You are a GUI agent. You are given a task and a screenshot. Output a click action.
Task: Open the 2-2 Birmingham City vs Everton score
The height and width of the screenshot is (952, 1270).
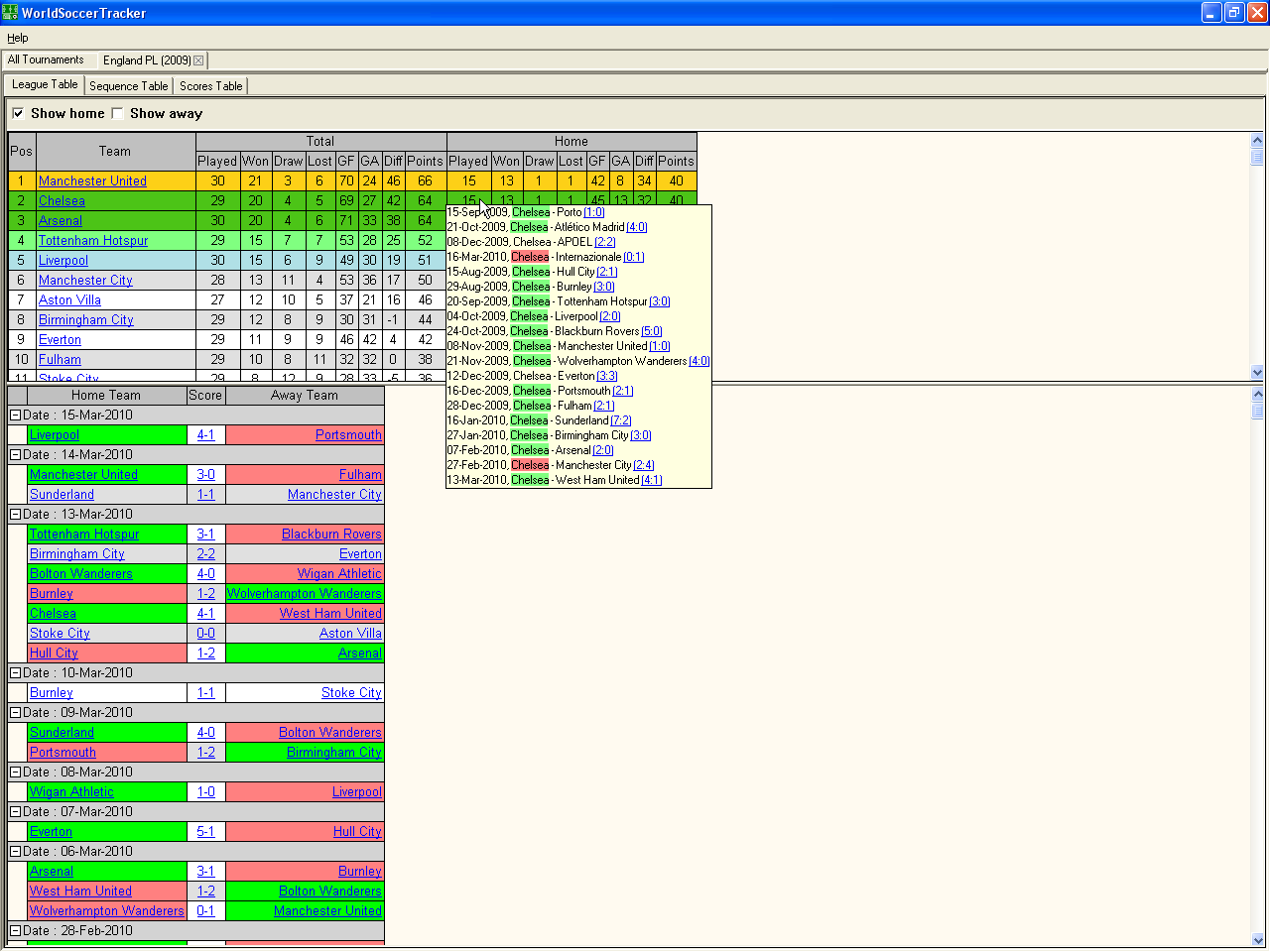coord(205,554)
